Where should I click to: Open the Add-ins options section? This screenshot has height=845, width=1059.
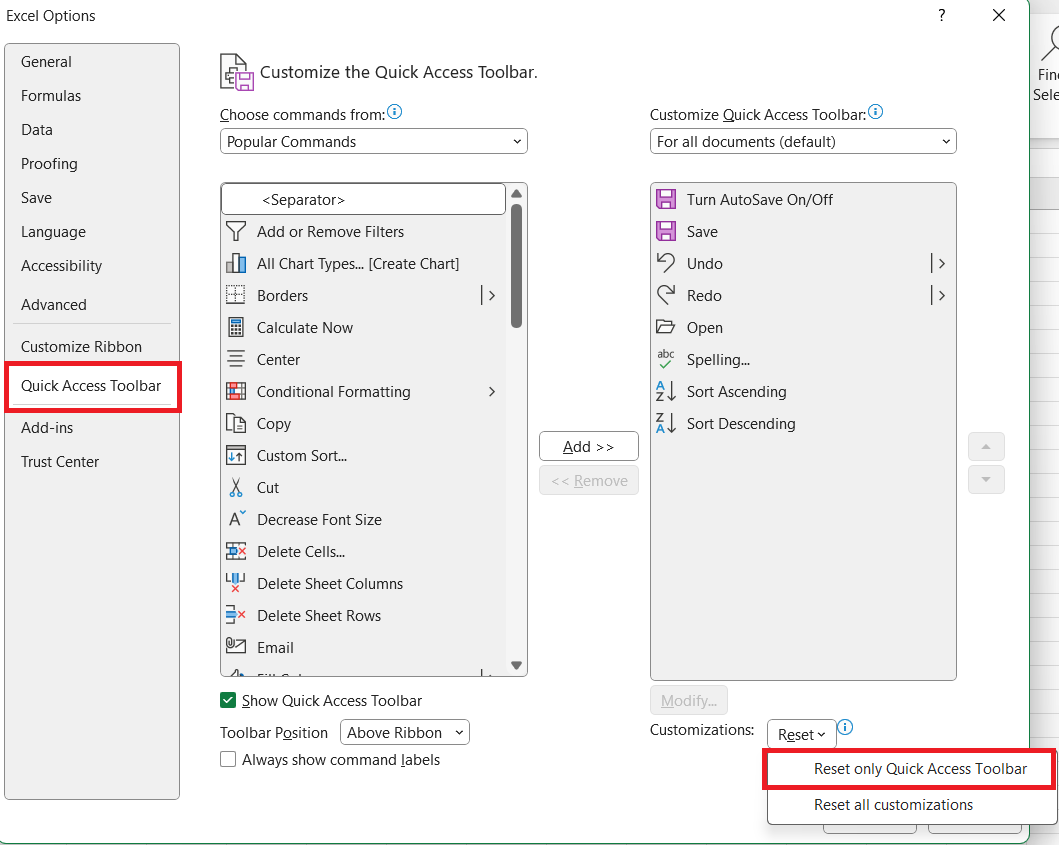click(x=92, y=428)
